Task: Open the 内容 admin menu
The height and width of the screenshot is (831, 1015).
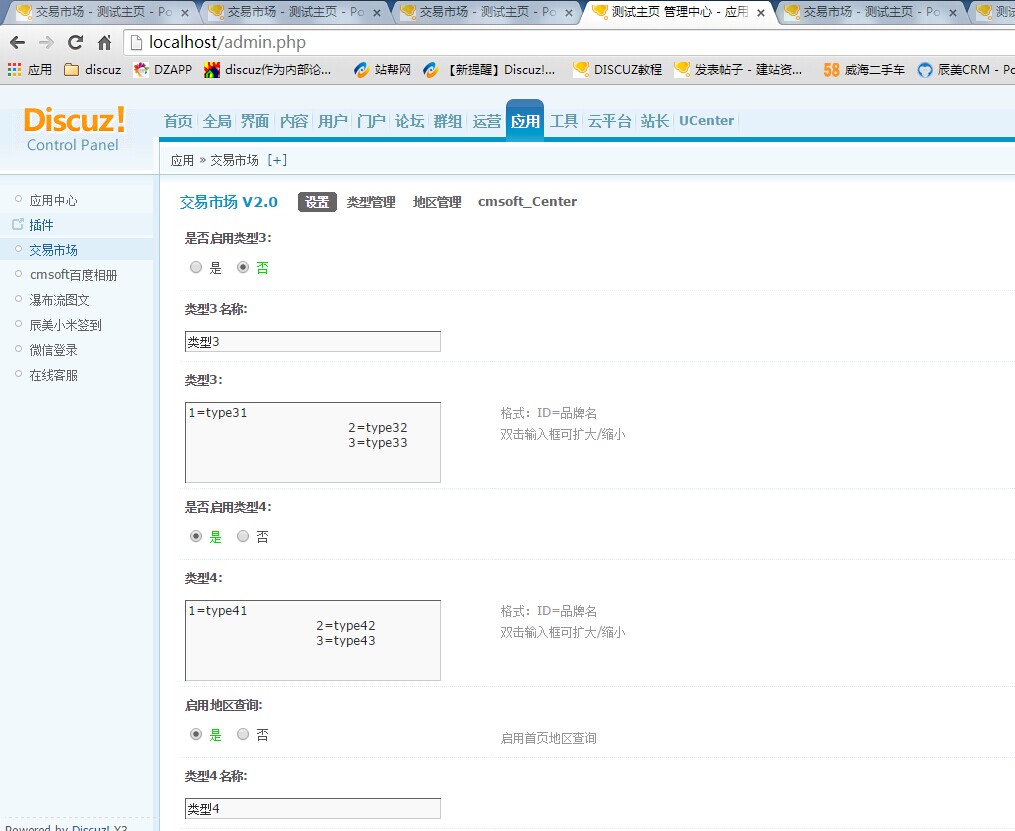Action: click(294, 121)
